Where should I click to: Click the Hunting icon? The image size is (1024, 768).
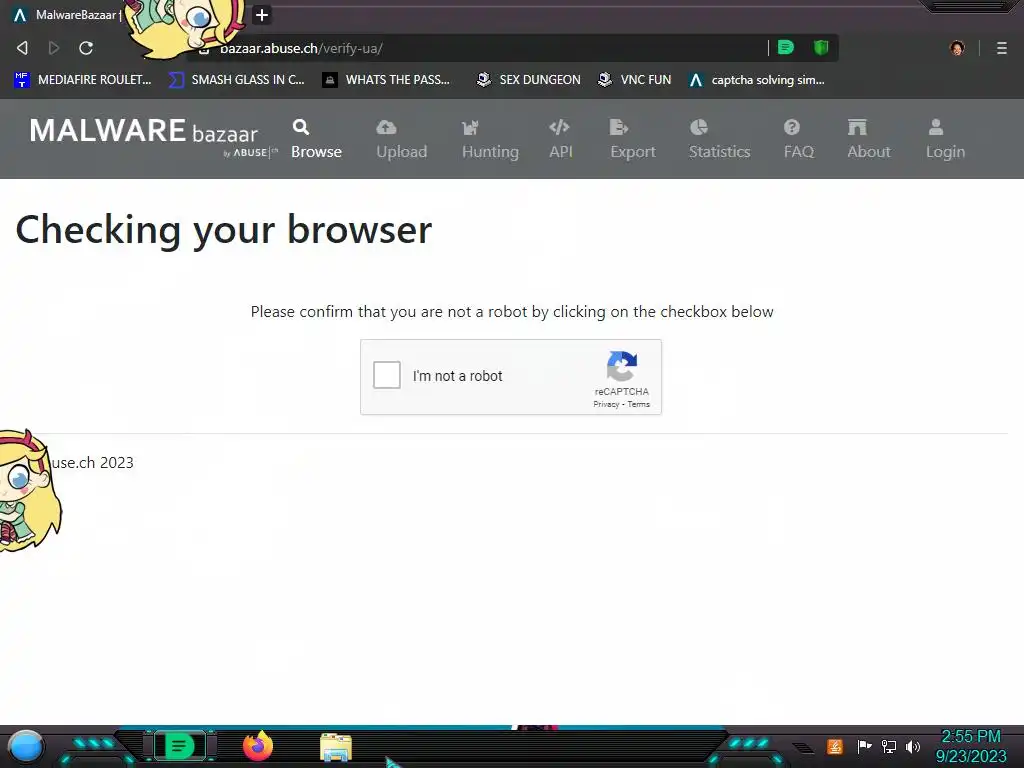(x=470, y=127)
